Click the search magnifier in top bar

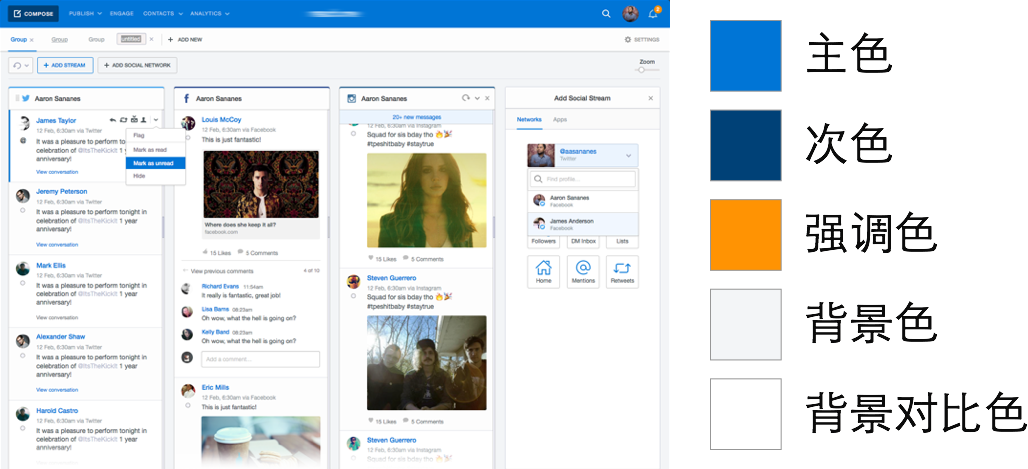point(606,14)
